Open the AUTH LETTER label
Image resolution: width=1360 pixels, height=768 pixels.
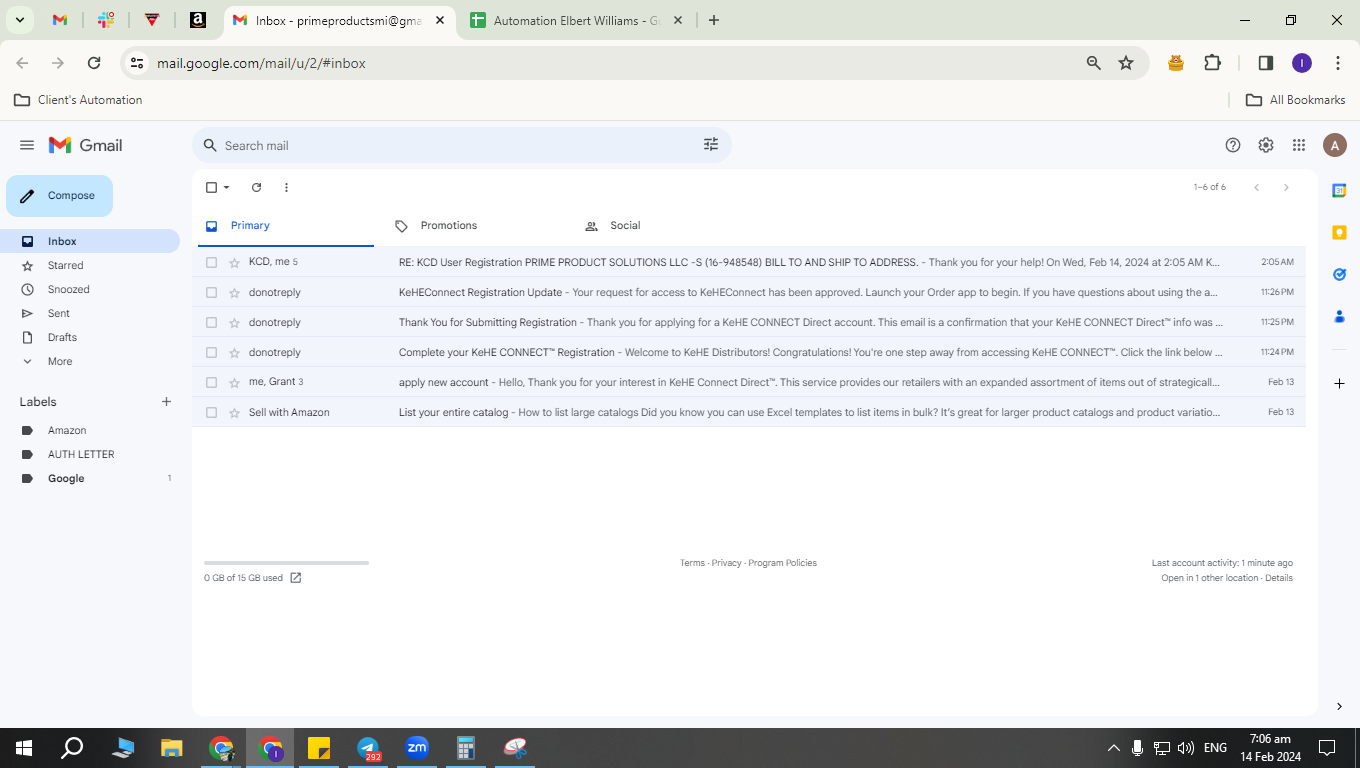81,454
